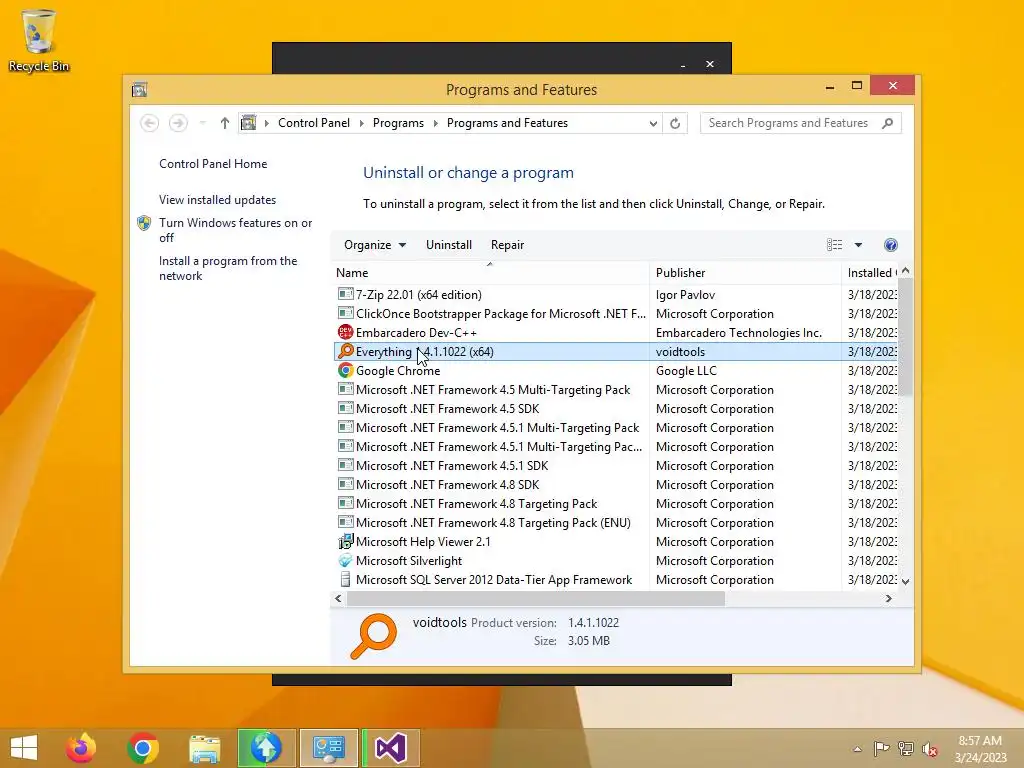The height and width of the screenshot is (768, 1024).
Task: Select Microsoft .NET Framework 4.5.1 SDK
Action: coord(616,466)
